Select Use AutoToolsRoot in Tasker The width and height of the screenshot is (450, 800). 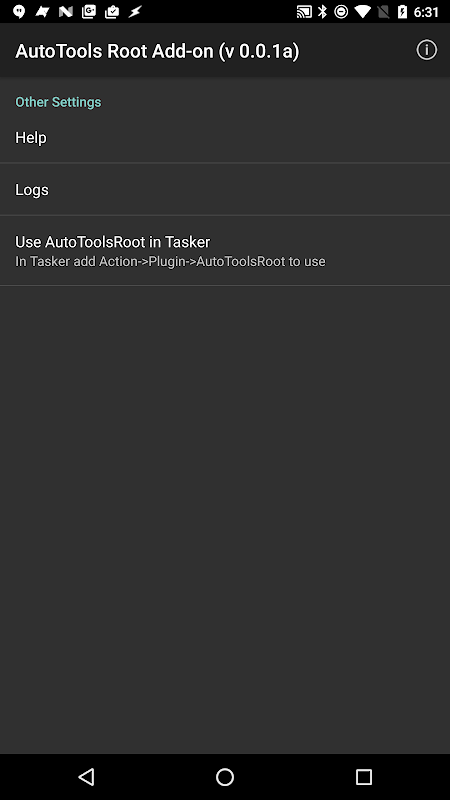[x=225, y=251]
